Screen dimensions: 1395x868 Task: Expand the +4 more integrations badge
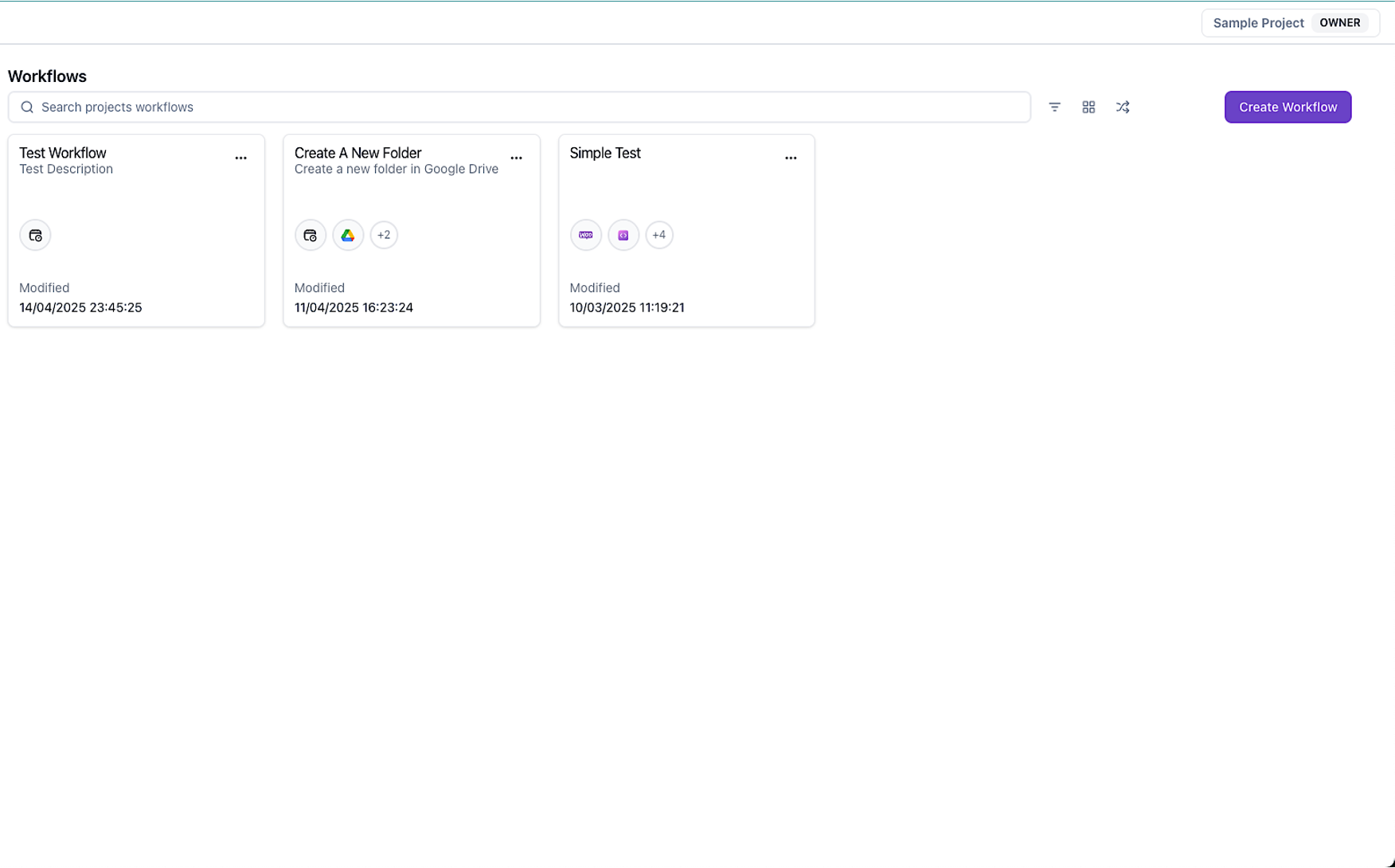click(x=659, y=235)
